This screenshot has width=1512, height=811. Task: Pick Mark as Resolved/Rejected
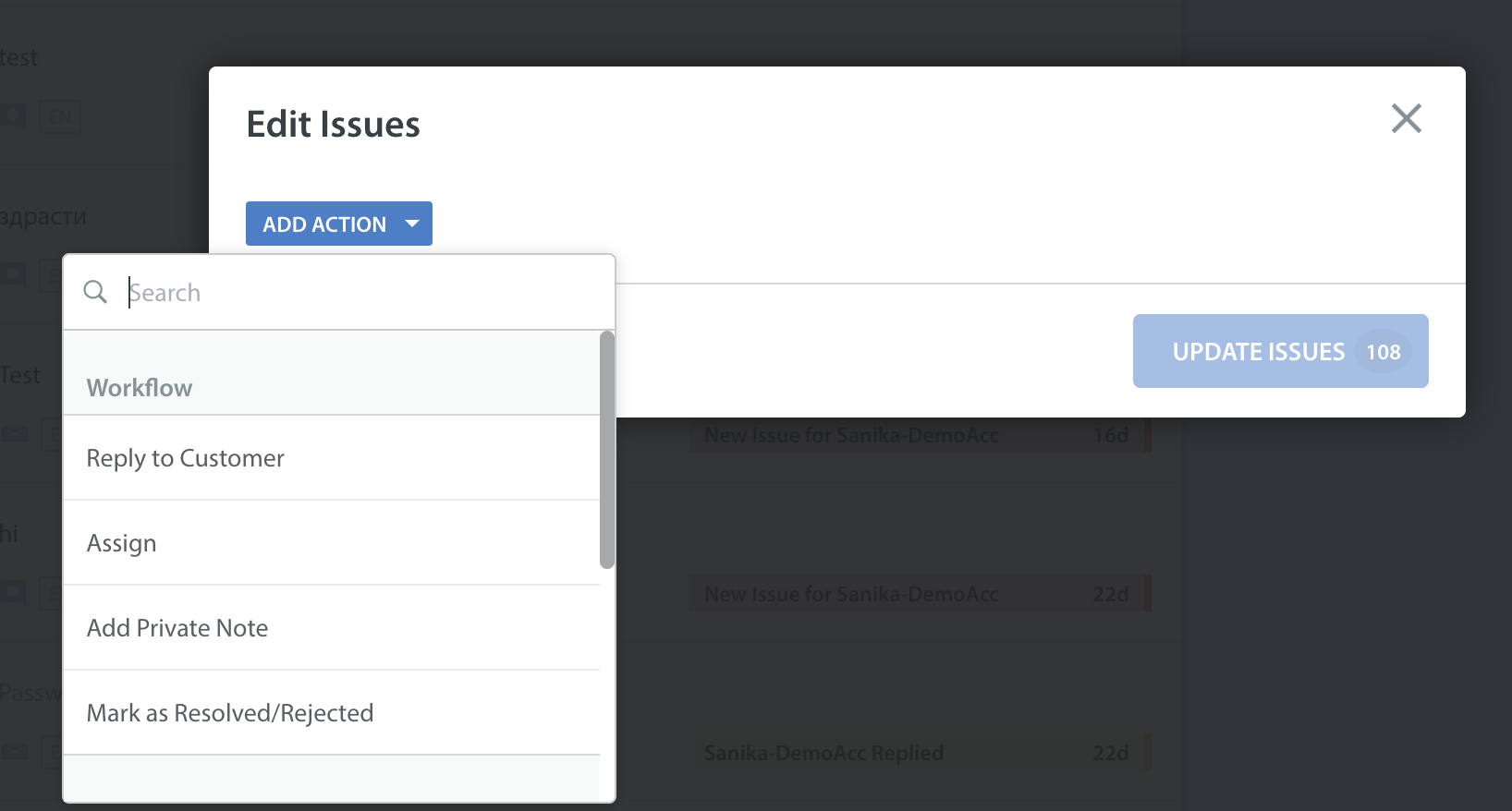332,713
